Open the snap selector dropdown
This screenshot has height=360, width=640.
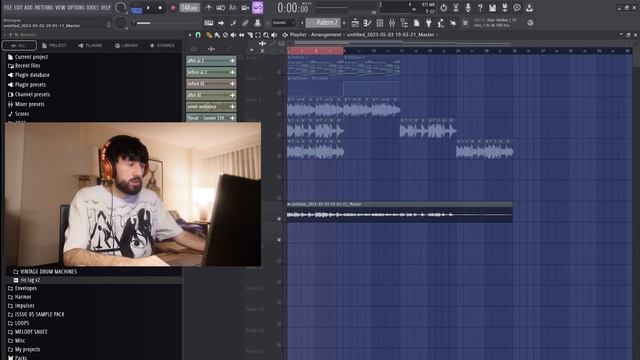point(282,23)
